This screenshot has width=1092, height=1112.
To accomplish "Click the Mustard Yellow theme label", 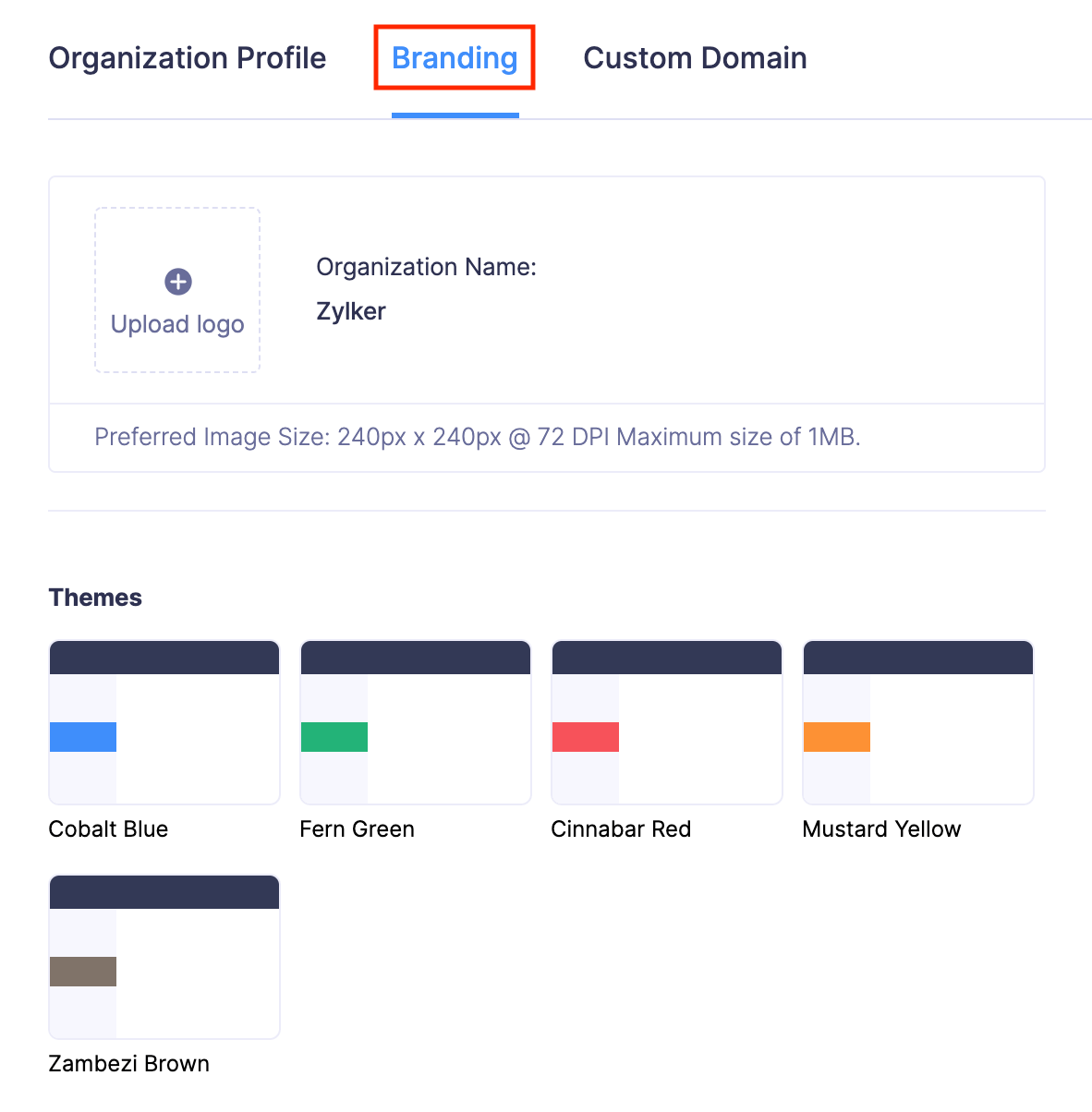I will point(881,829).
